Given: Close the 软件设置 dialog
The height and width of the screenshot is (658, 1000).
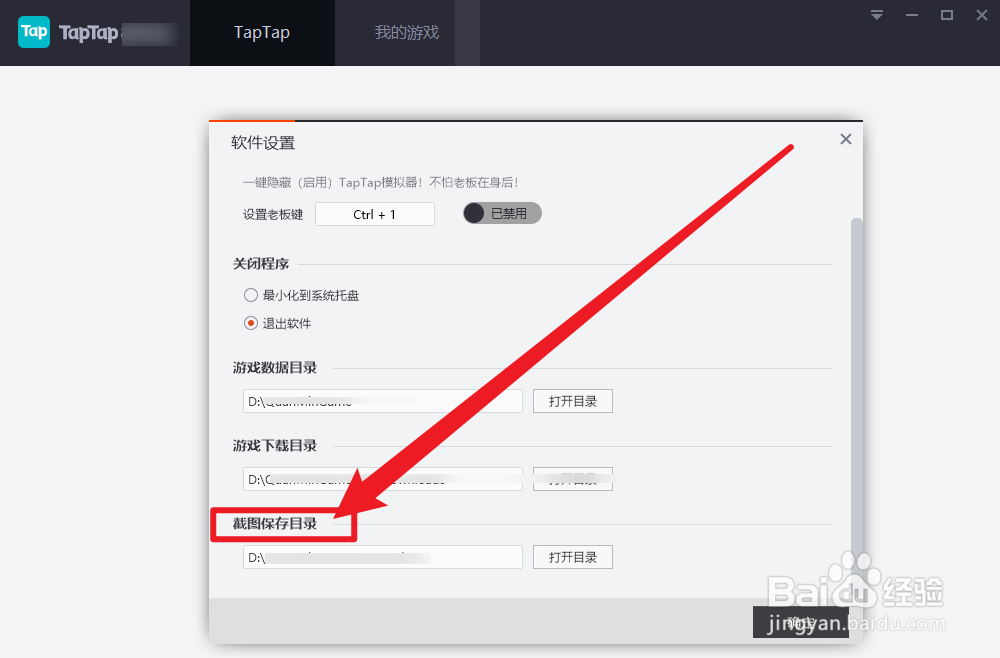Looking at the screenshot, I should tap(846, 139).
